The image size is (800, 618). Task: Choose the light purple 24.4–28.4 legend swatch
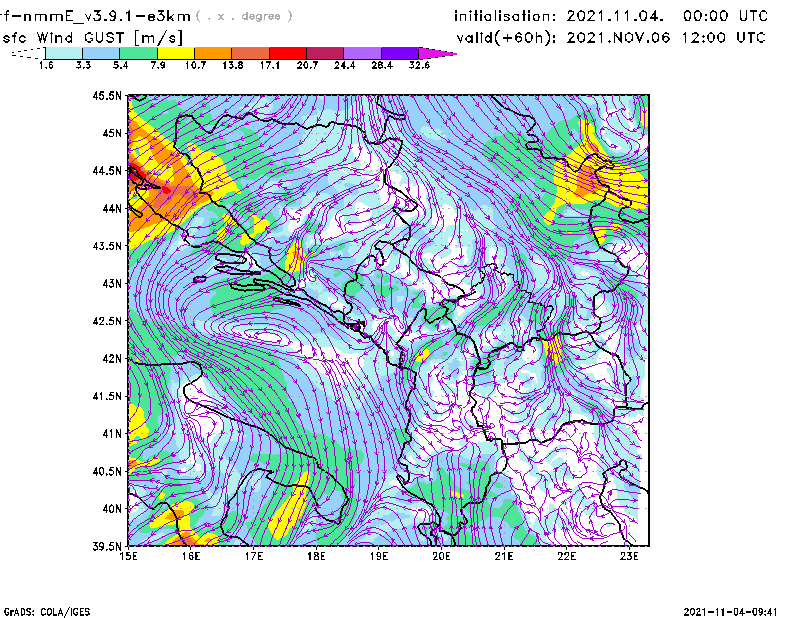362,53
